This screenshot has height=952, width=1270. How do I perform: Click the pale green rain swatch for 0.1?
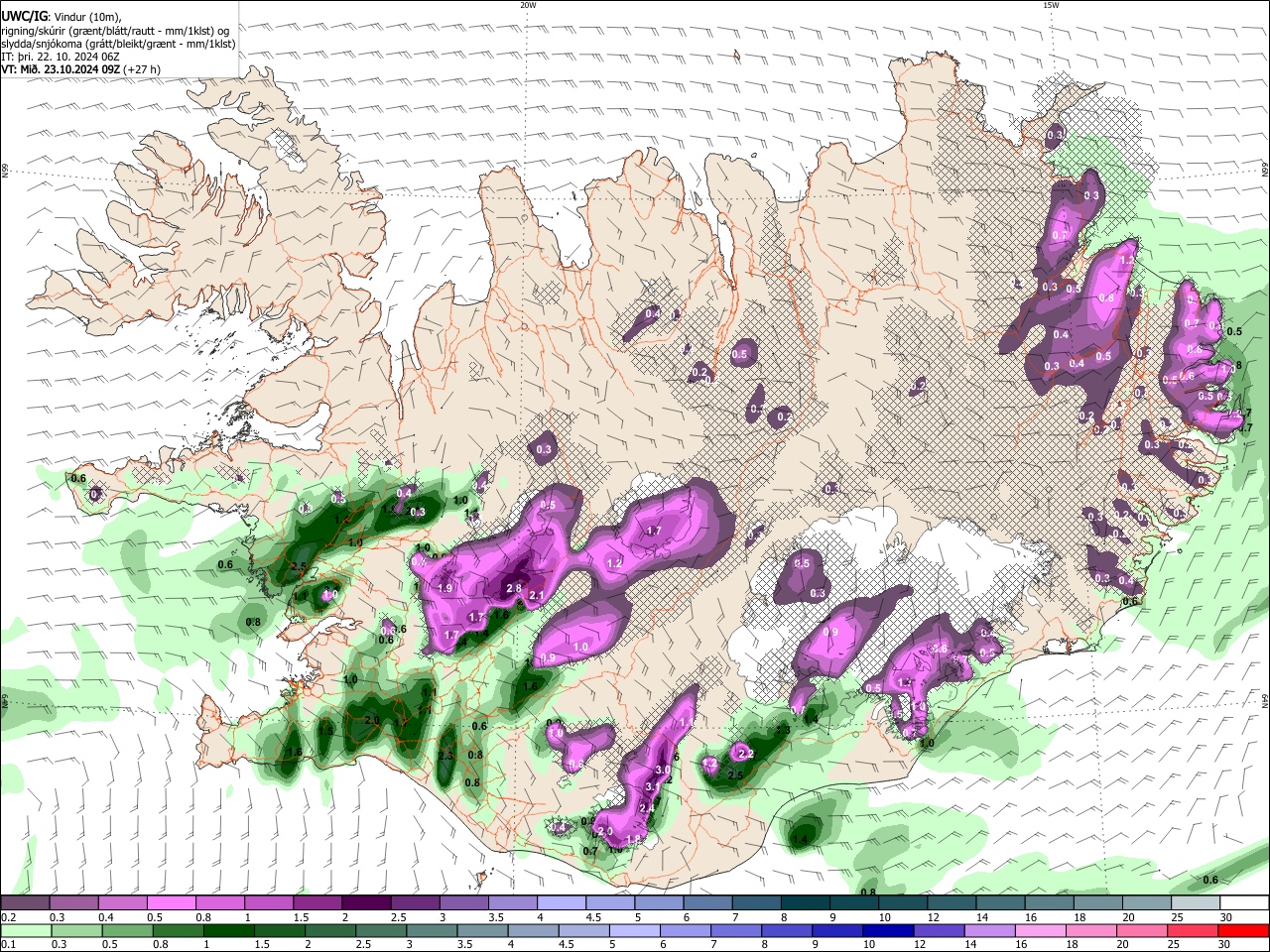26,931
